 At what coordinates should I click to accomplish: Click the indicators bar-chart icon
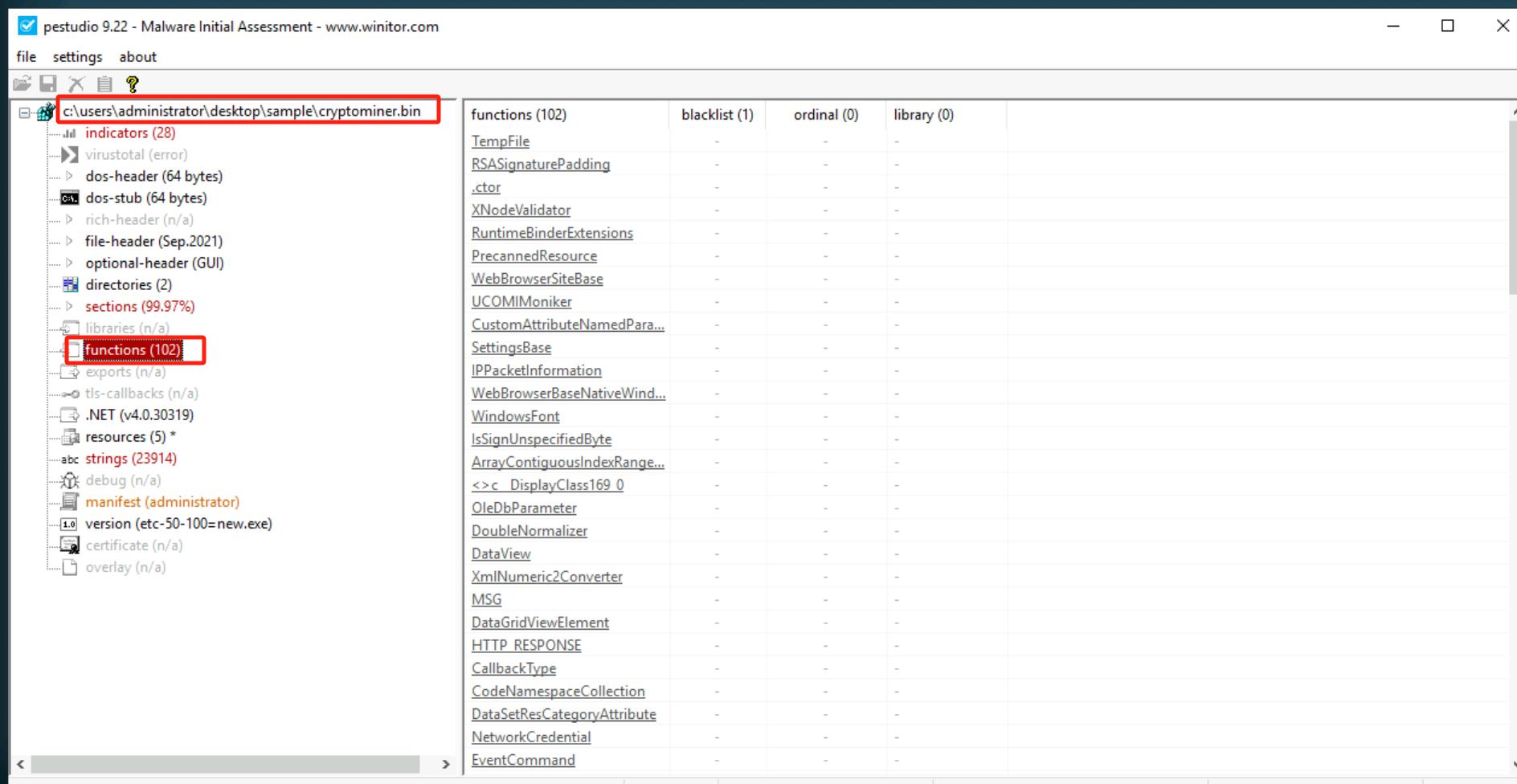(70, 133)
